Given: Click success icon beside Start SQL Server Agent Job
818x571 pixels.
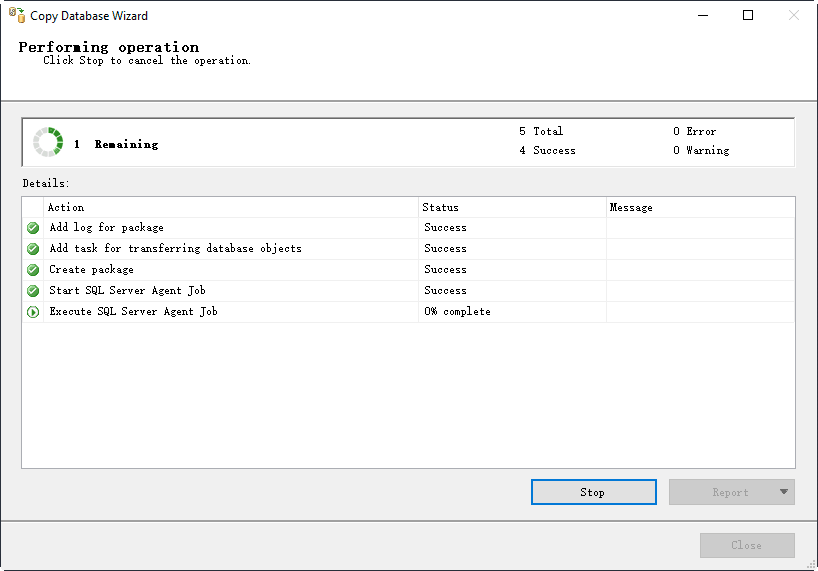Looking at the screenshot, I should point(33,291).
